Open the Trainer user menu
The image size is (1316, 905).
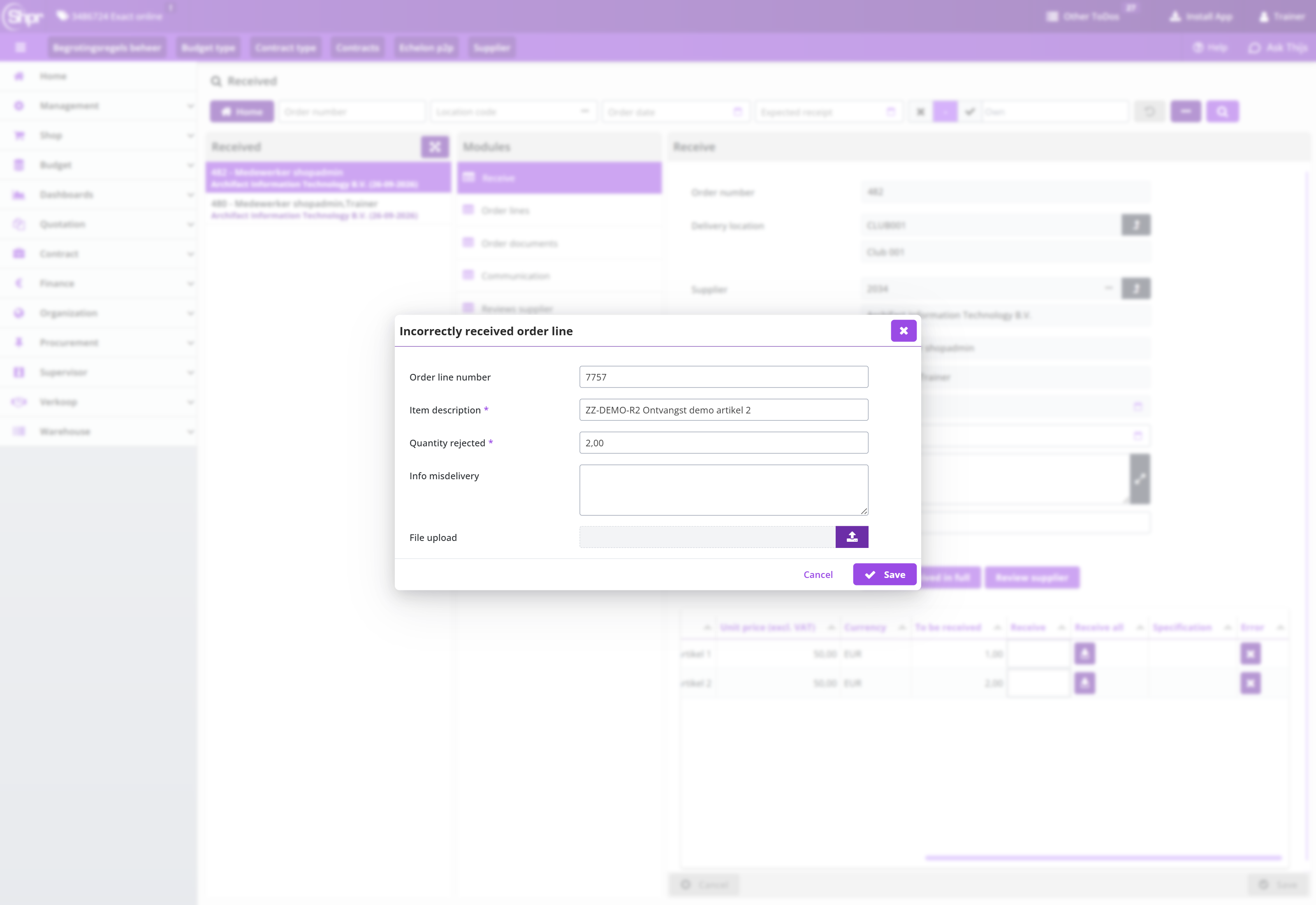coord(1282,16)
